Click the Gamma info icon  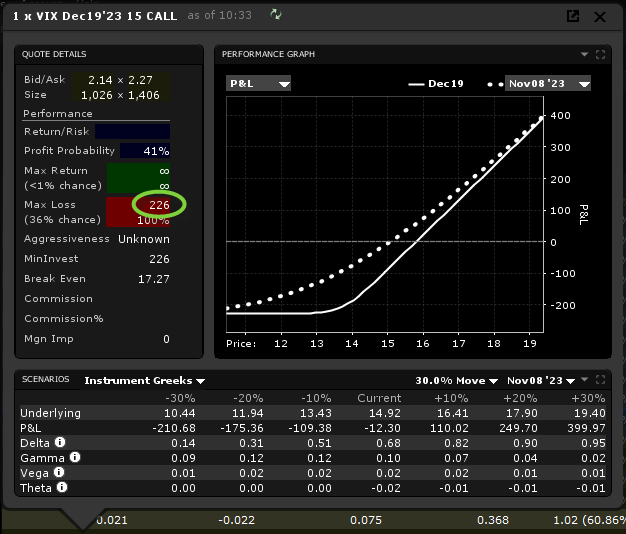click(75, 457)
